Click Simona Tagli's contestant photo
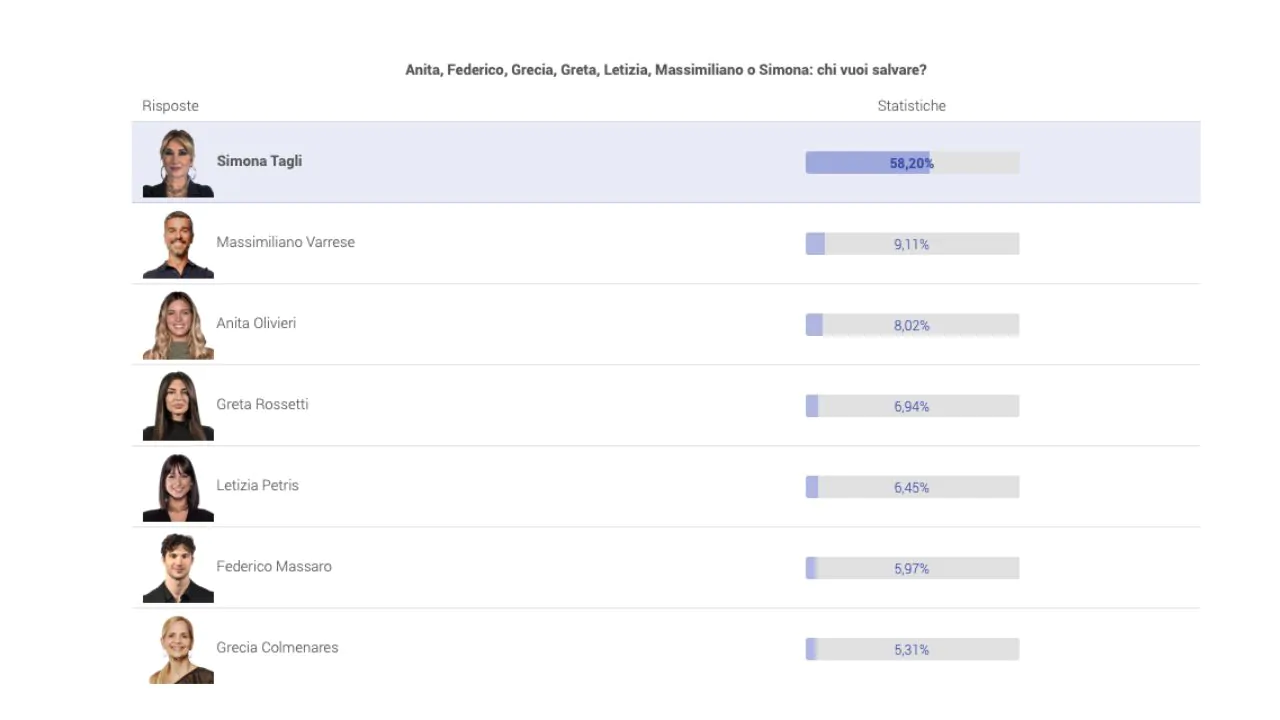 coord(178,163)
